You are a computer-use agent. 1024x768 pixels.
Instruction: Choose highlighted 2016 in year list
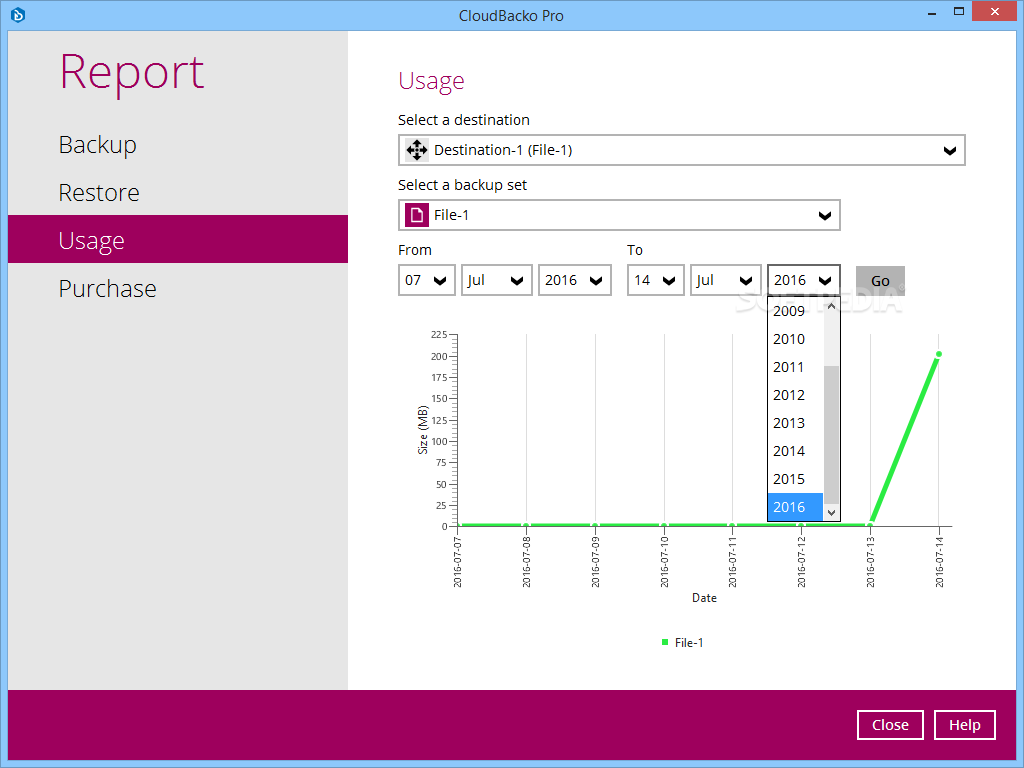795,507
